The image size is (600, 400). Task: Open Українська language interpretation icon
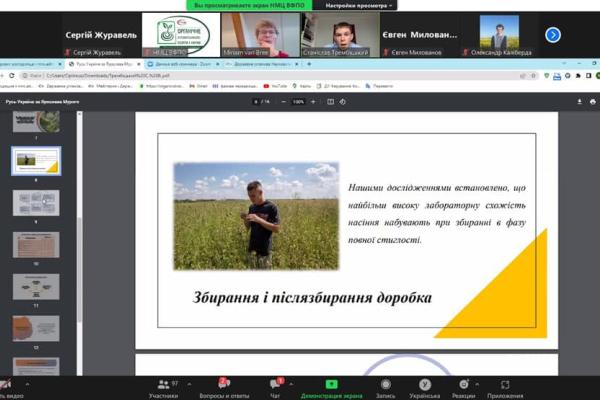pyautogui.click(x=424, y=388)
